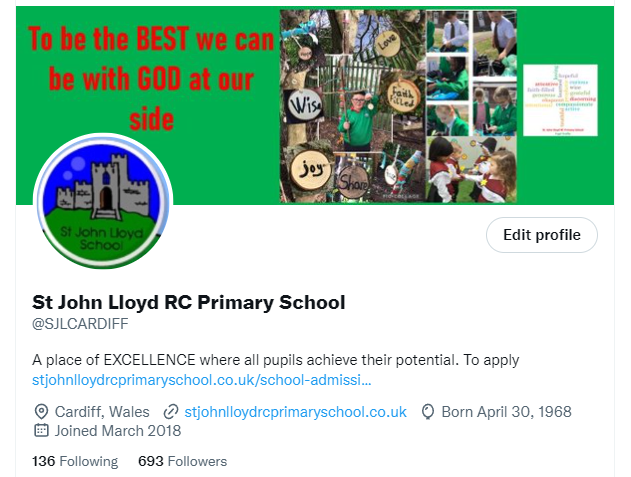
Task: View the 693 Followers list
Action: click(182, 461)
